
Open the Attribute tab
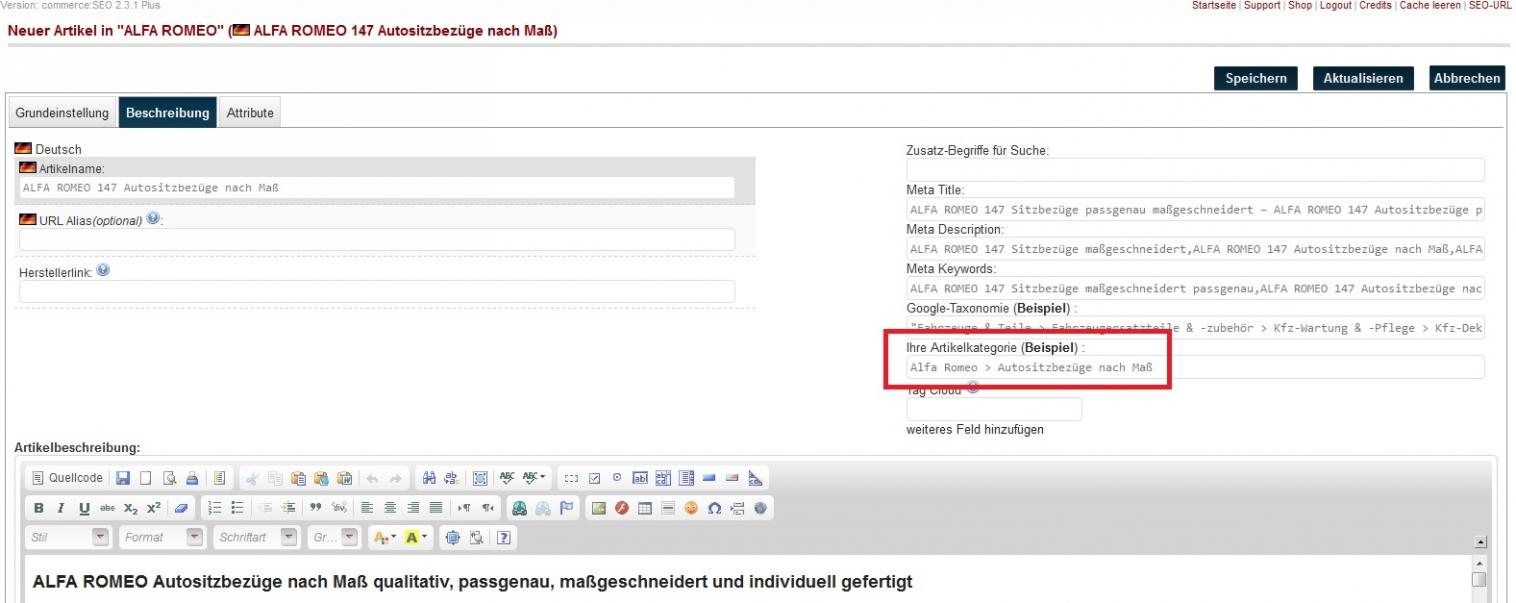[x=250, y=113]
